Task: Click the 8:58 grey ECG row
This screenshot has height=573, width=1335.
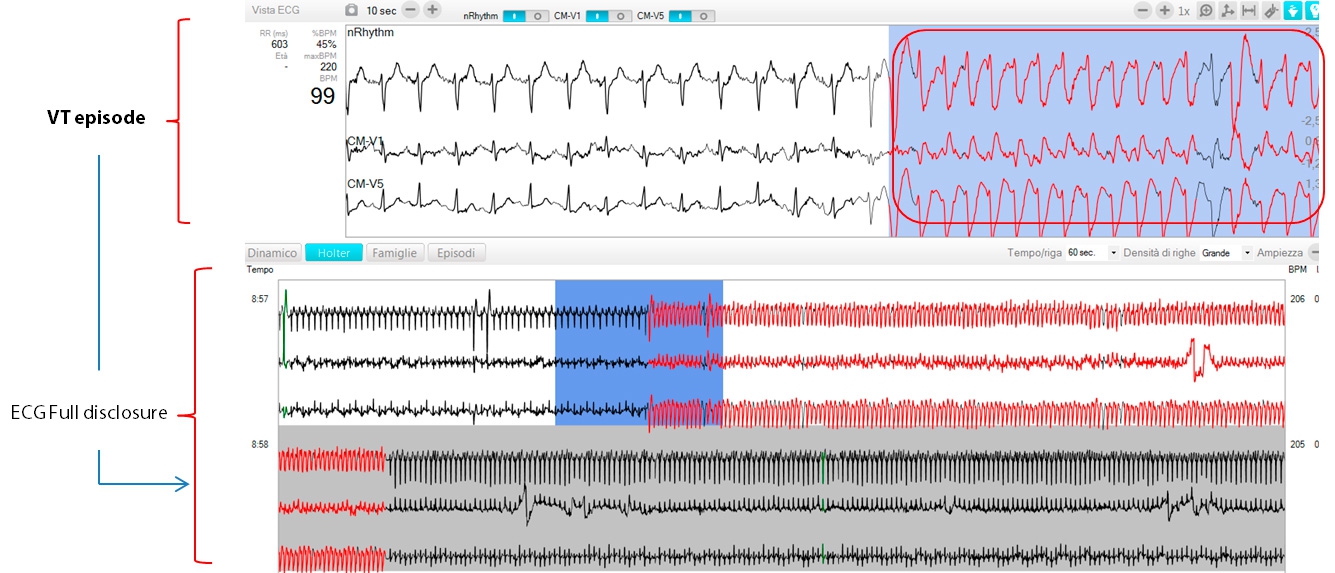Action: pos(780,500)
